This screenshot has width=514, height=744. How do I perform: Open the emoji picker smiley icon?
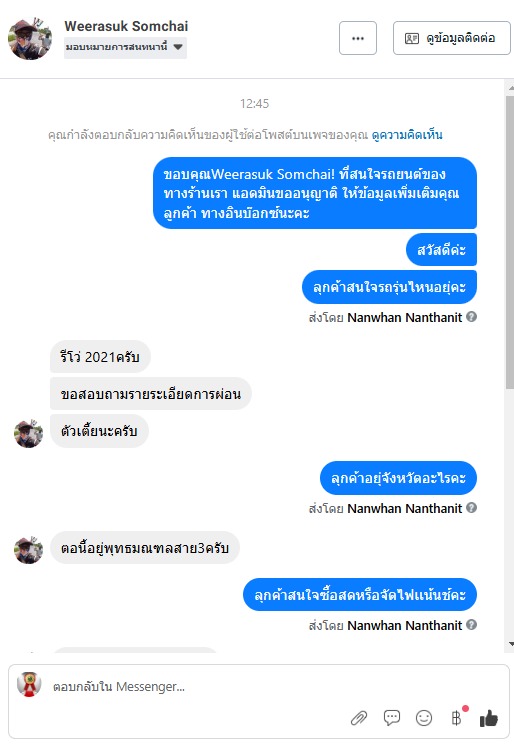pos(424,718)
